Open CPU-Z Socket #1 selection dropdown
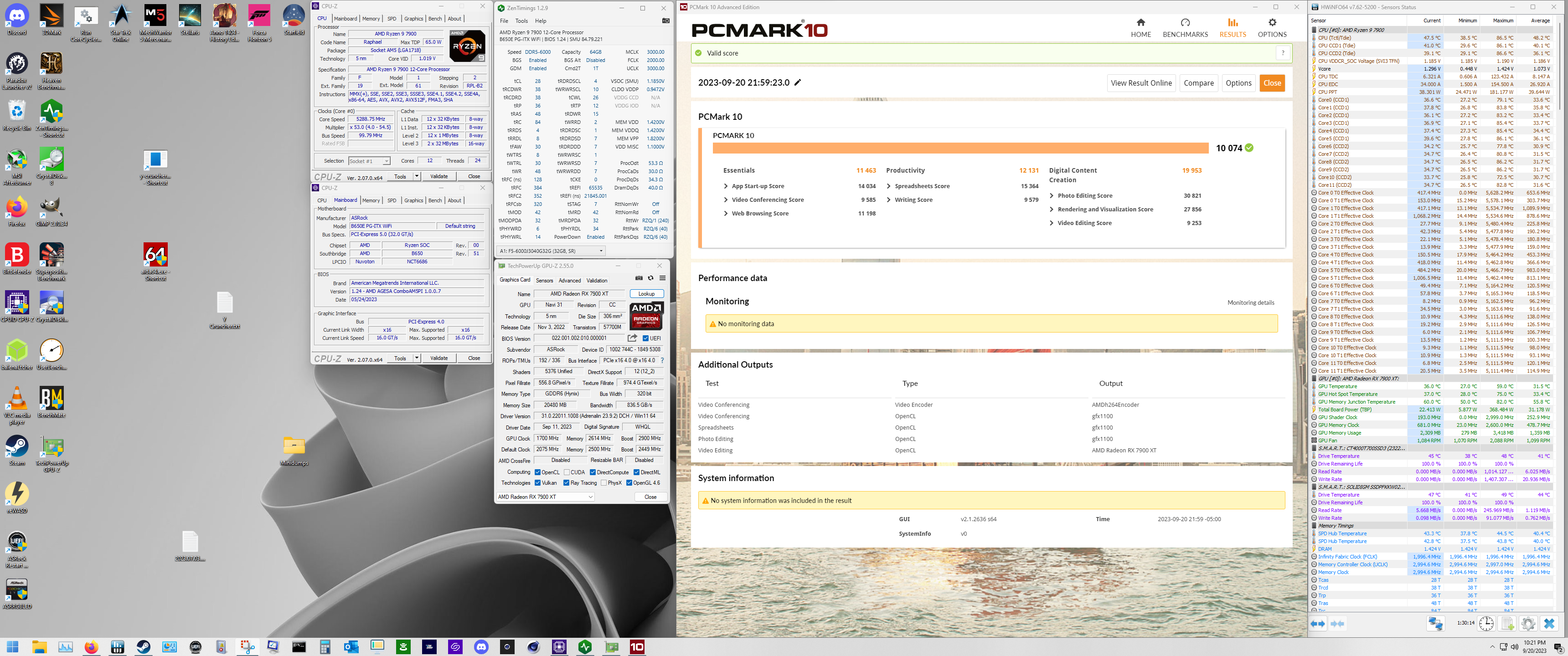This screenshot has width=1568, height=656. [369, 161]
